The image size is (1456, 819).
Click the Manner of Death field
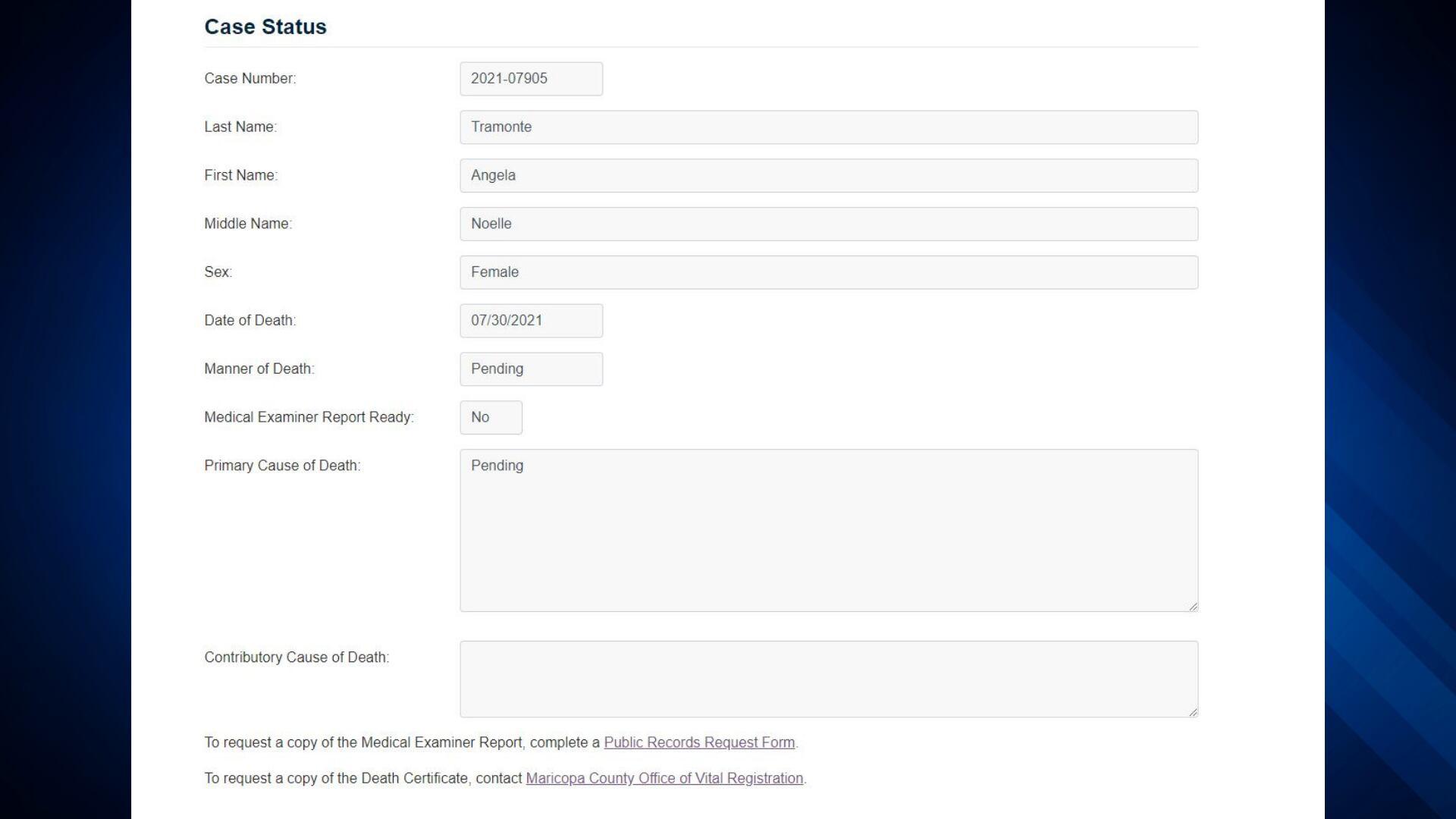[531, 369]
